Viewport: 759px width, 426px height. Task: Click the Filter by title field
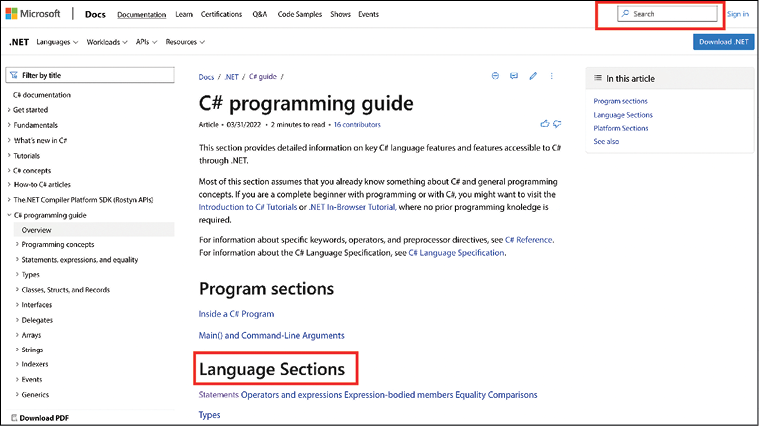tap(90, 75)
